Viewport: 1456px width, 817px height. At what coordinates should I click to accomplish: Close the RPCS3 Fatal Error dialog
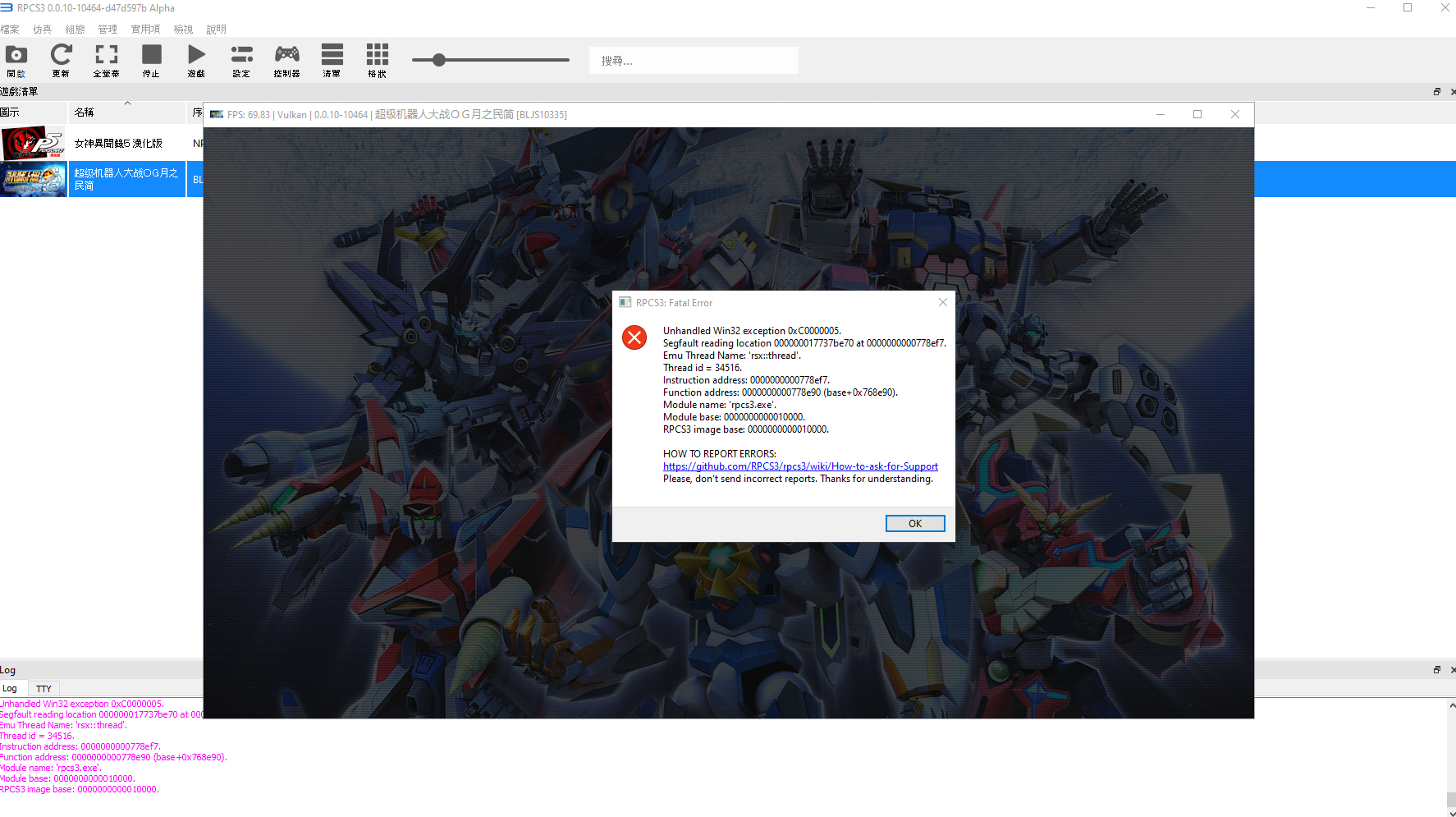943,302
